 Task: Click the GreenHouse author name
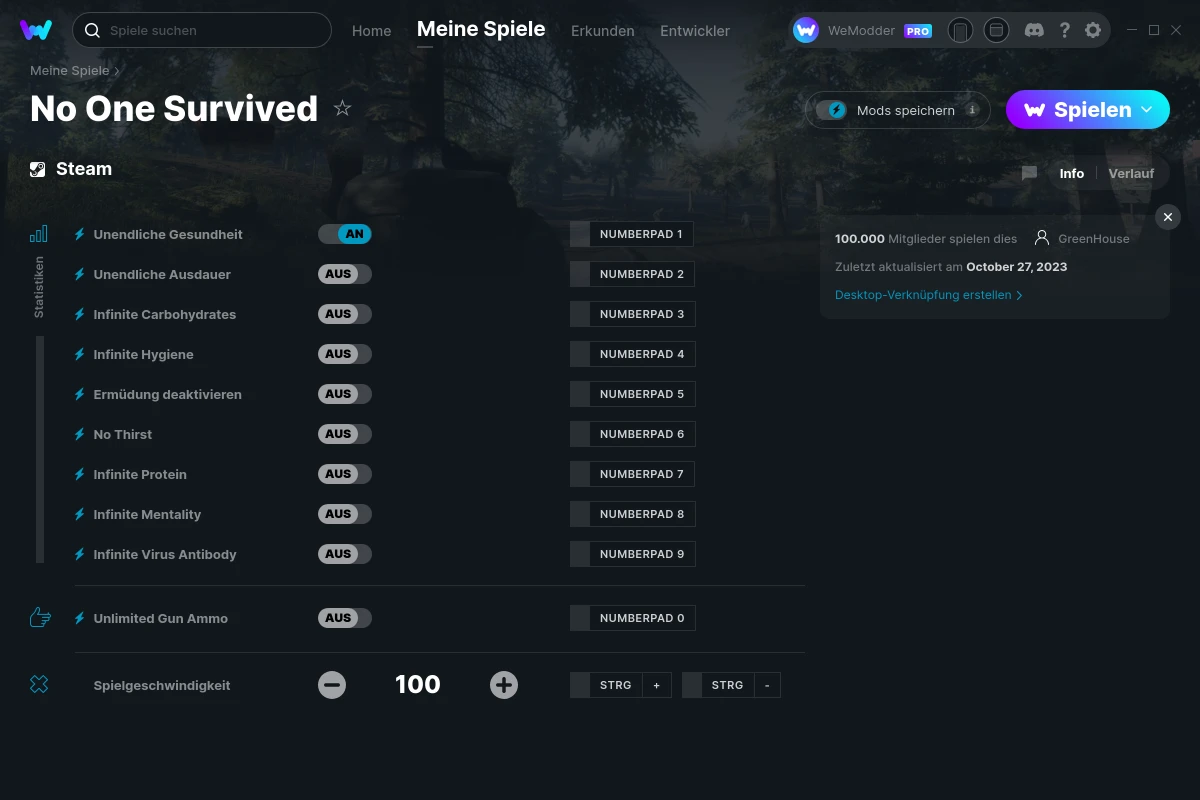pyautogui.click(x=1094, y=239)
